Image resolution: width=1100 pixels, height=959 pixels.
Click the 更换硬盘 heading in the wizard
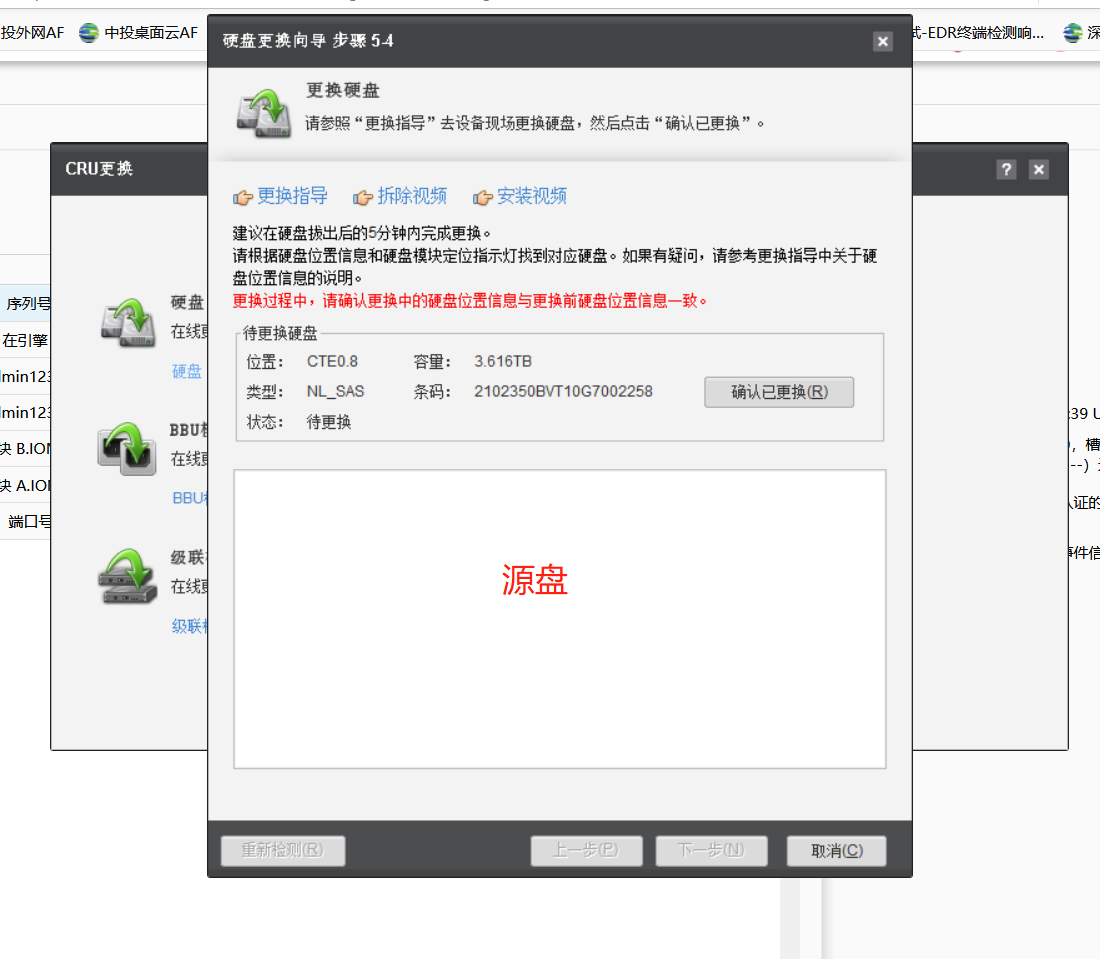tap(343, 90)
